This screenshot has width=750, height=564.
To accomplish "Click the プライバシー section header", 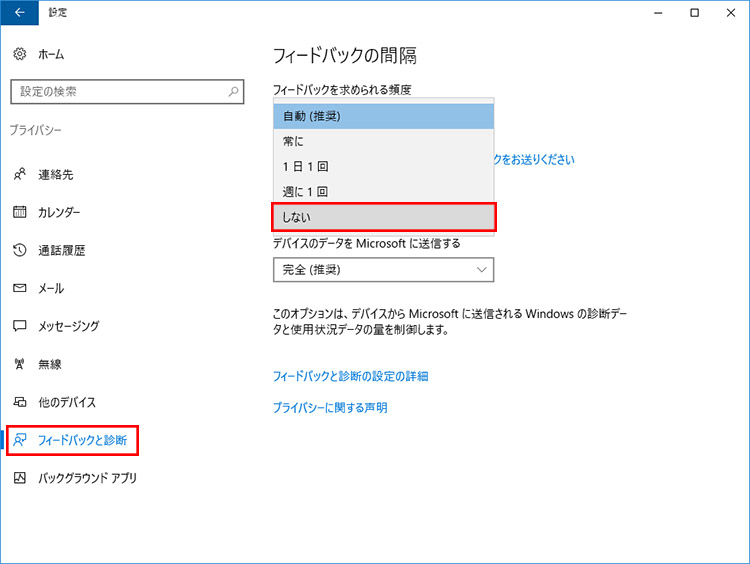I will point(36,130).
